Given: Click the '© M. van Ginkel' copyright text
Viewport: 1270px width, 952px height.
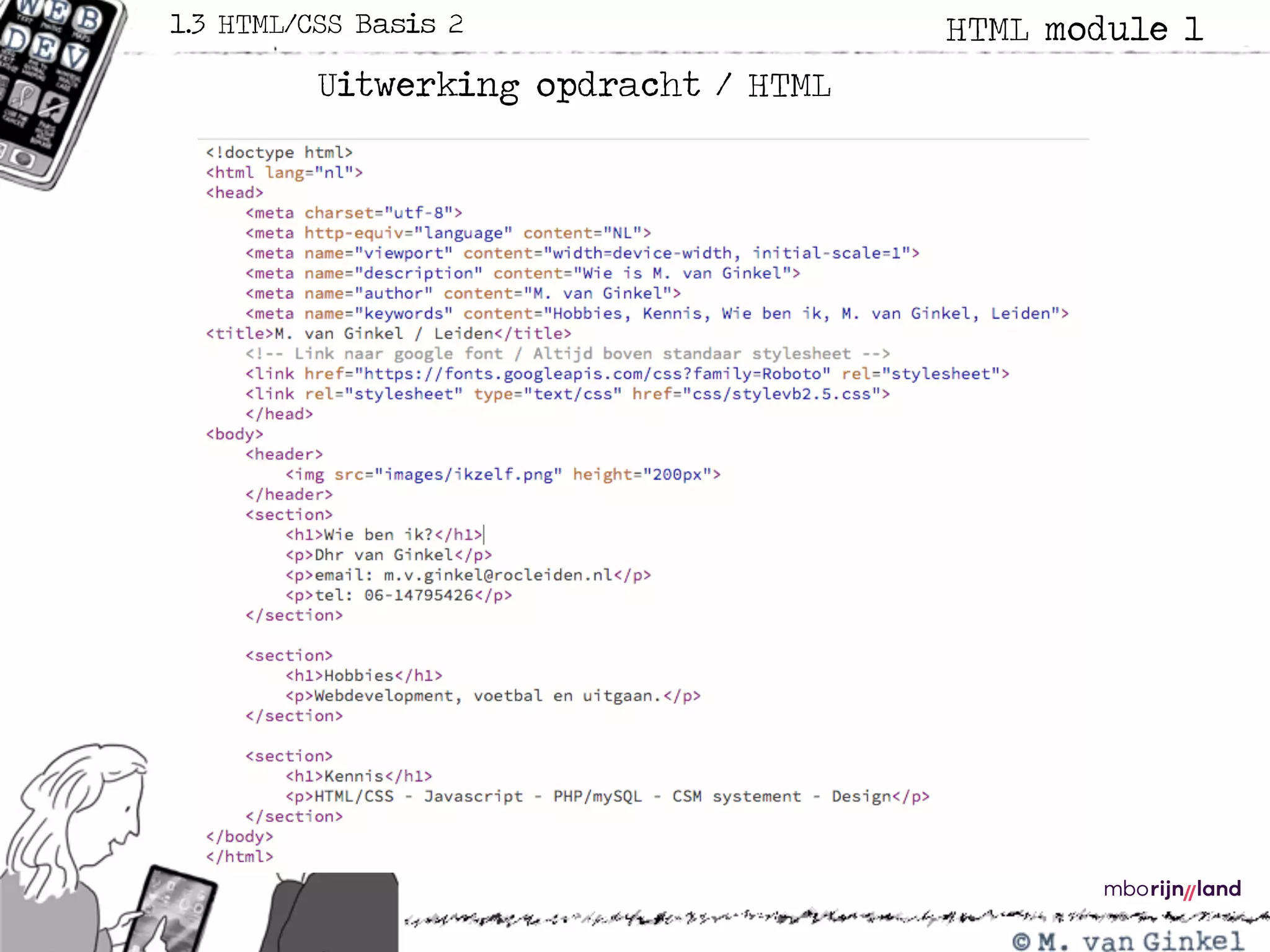Looking at the screenshot, I should click(1128, 941).
